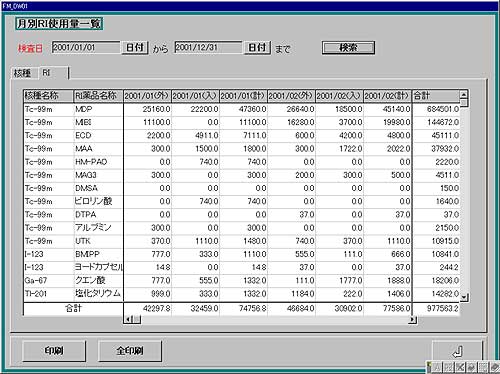The image size is (500, 374).
Task: Click the grid icon in IME toolbar
Action: click(x=483, y=367)
